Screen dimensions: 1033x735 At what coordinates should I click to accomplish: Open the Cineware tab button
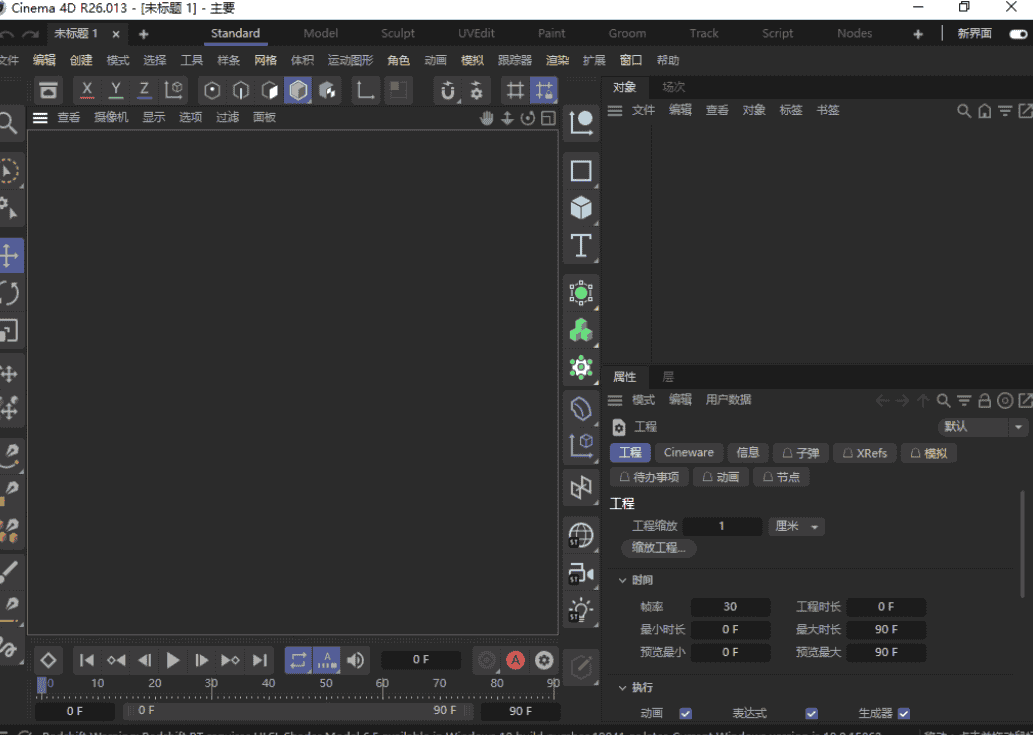click(689, 453)
